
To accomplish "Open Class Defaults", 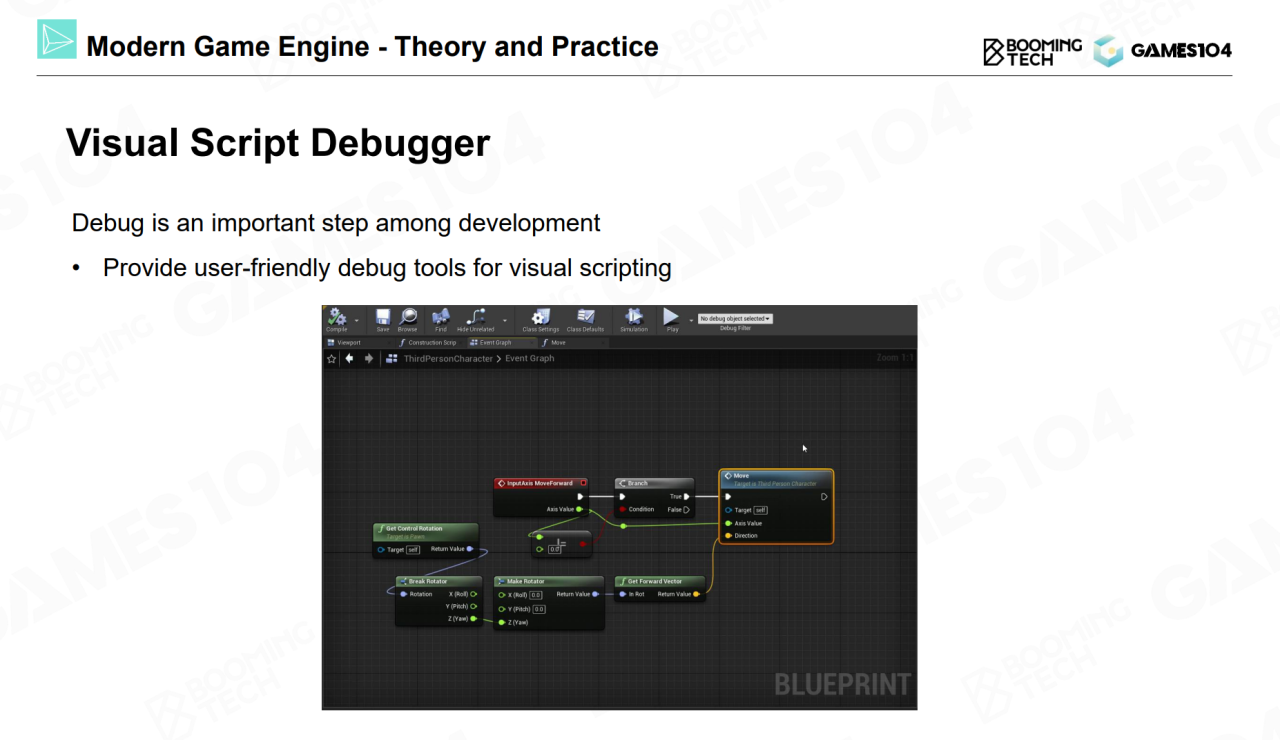I will coord(585,318).
